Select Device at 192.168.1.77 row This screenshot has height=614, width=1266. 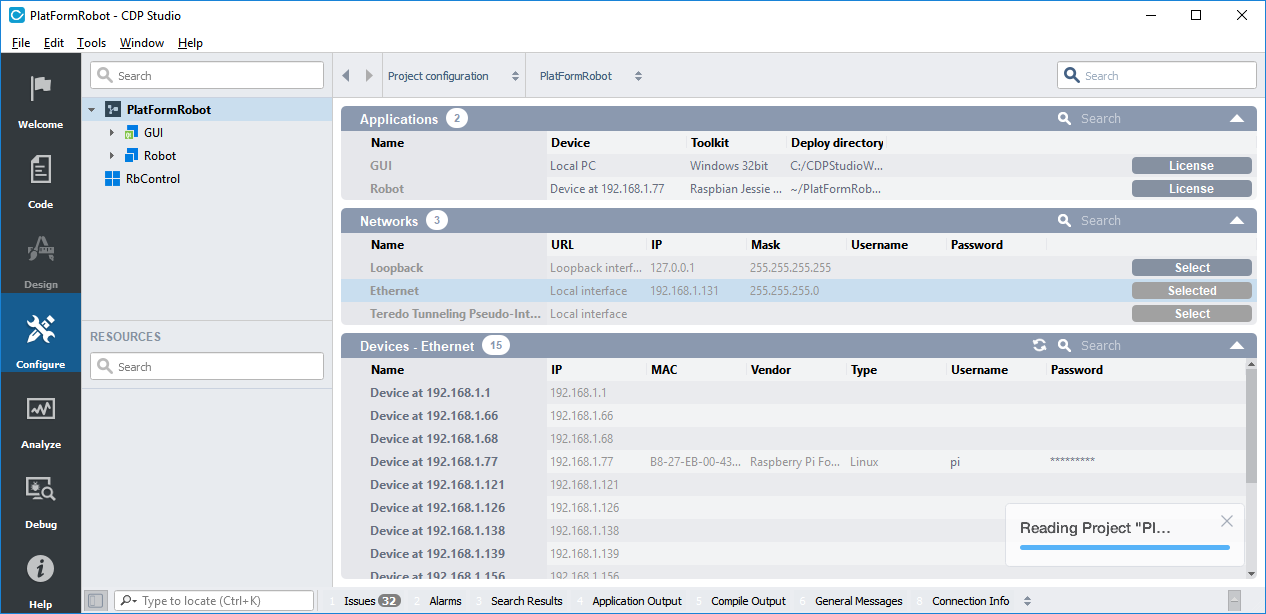coord(793,462)
